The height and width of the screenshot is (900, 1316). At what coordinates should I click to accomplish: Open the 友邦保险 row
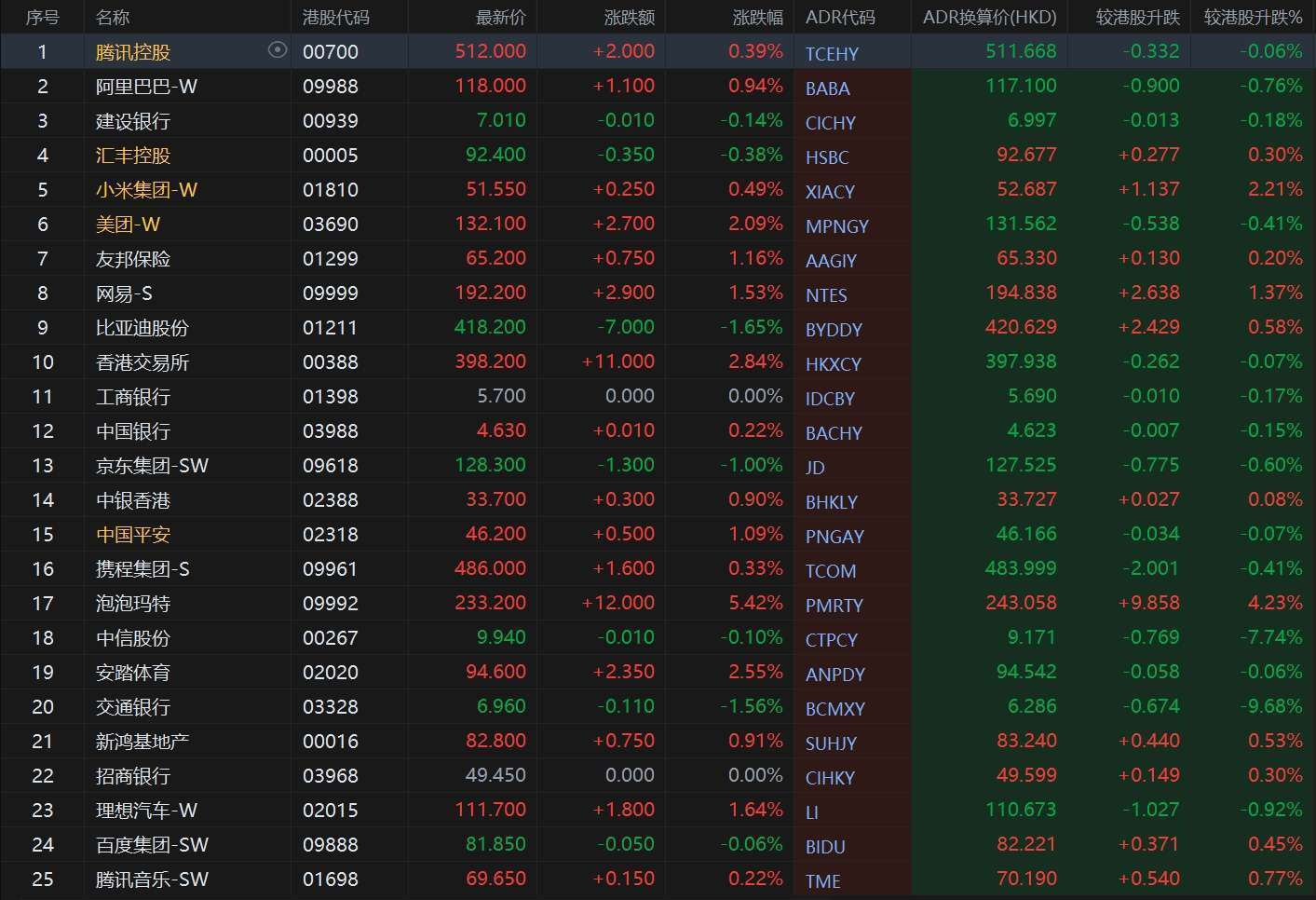(x=658, y=259)
